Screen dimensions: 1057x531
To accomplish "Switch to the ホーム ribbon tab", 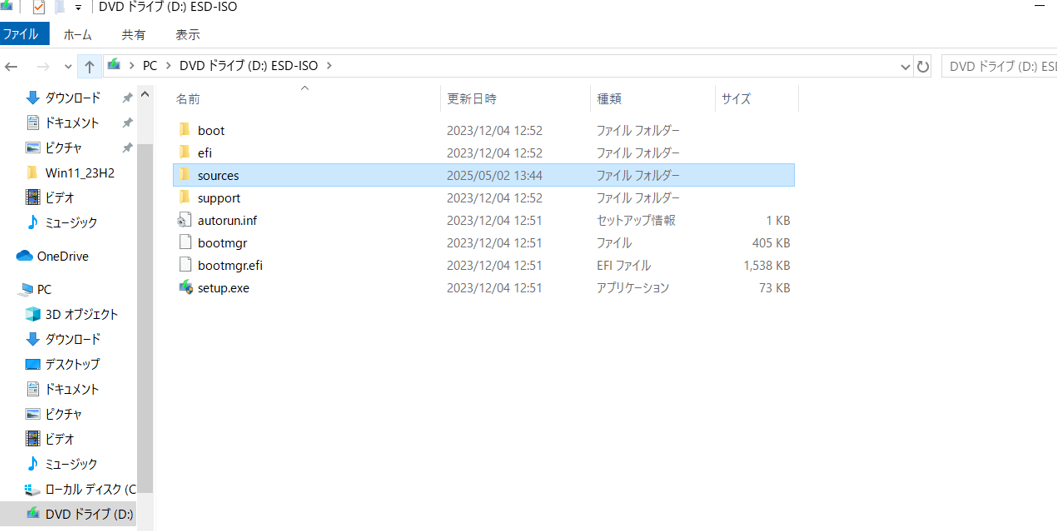I will 78,34.
